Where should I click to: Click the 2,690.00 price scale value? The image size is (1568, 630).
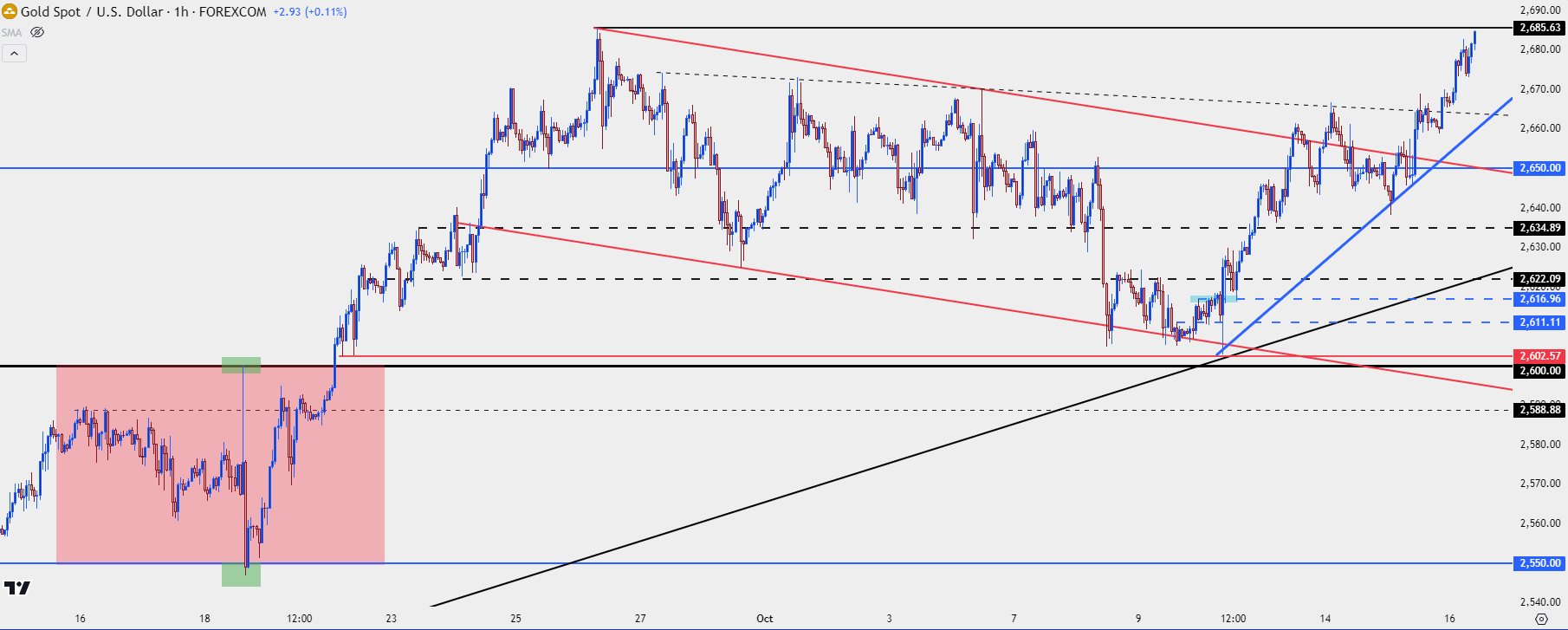tap(1539, 10)
